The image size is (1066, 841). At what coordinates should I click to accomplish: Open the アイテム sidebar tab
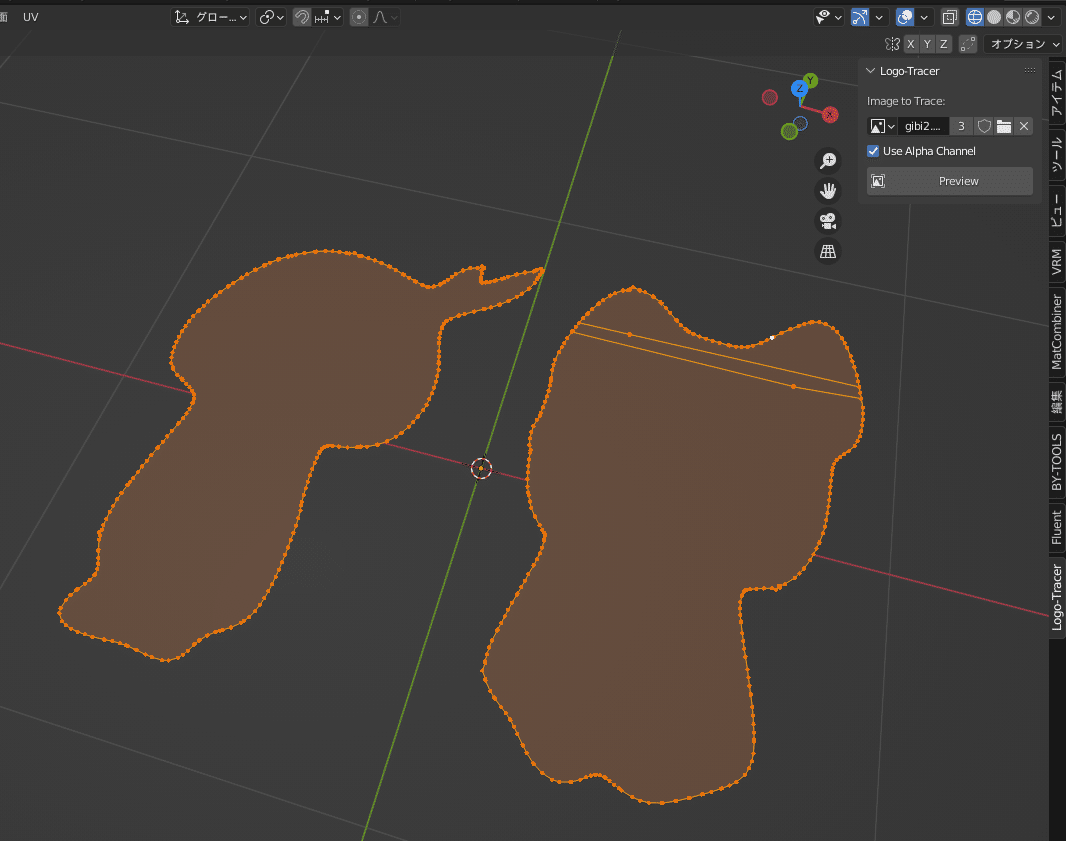point(1056,94)
